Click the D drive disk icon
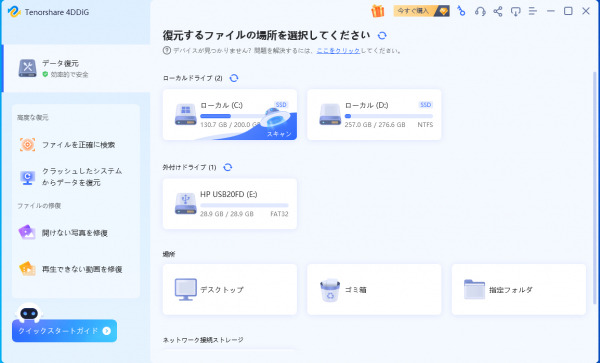 pyautogui.click(x=330, y=114)
